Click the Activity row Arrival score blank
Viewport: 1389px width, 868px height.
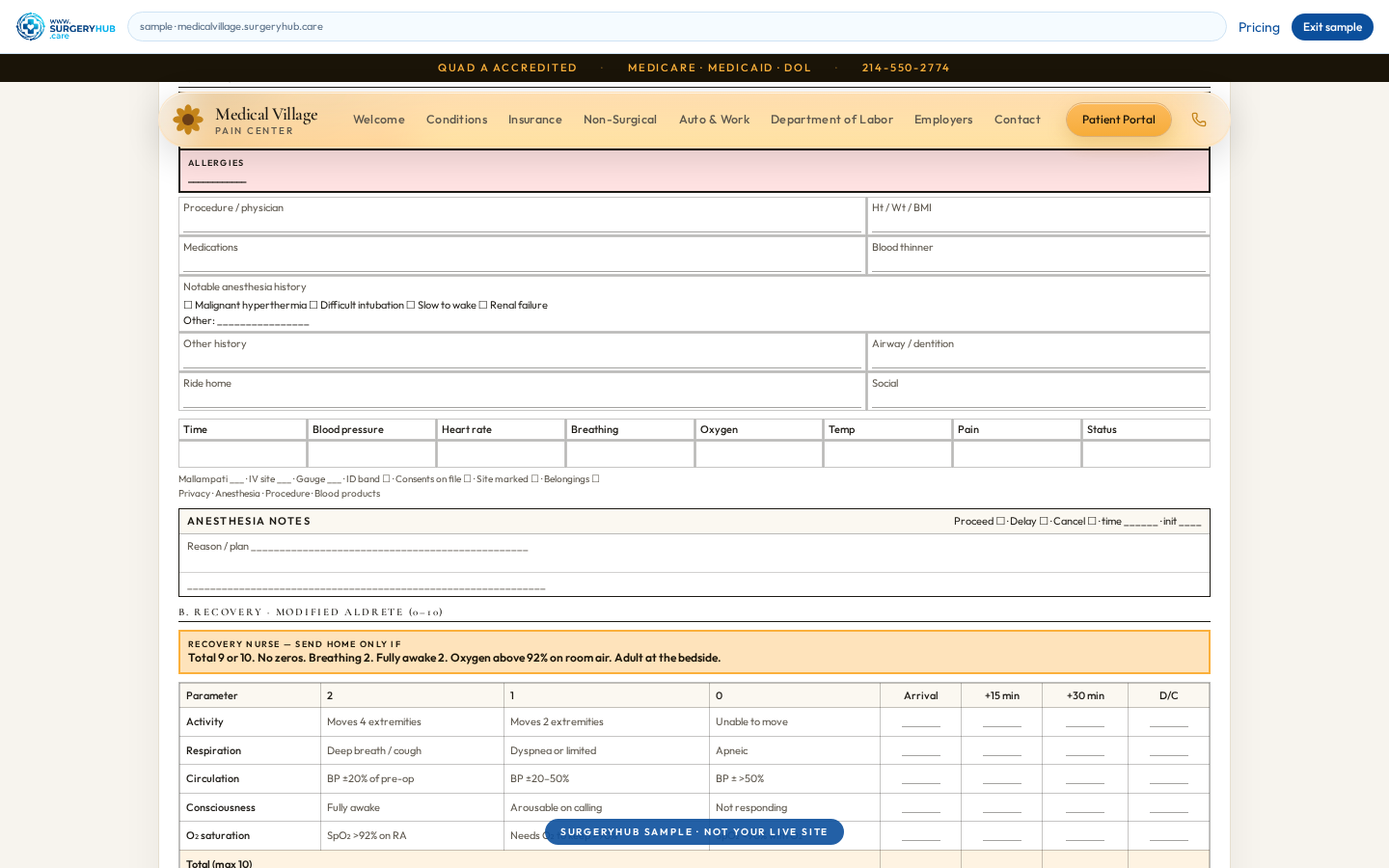pos(921,722)
